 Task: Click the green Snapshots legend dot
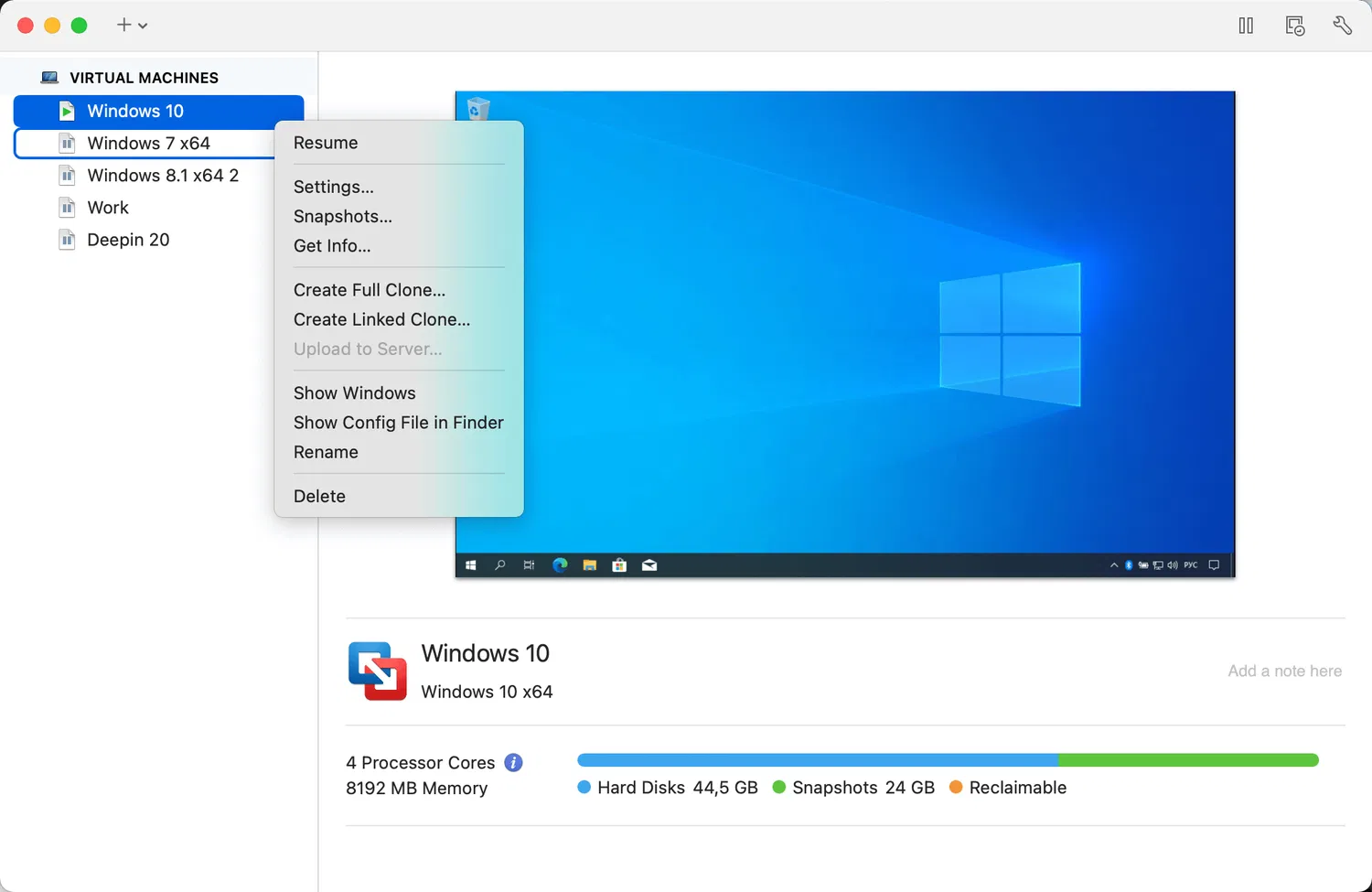pos(779,787)
